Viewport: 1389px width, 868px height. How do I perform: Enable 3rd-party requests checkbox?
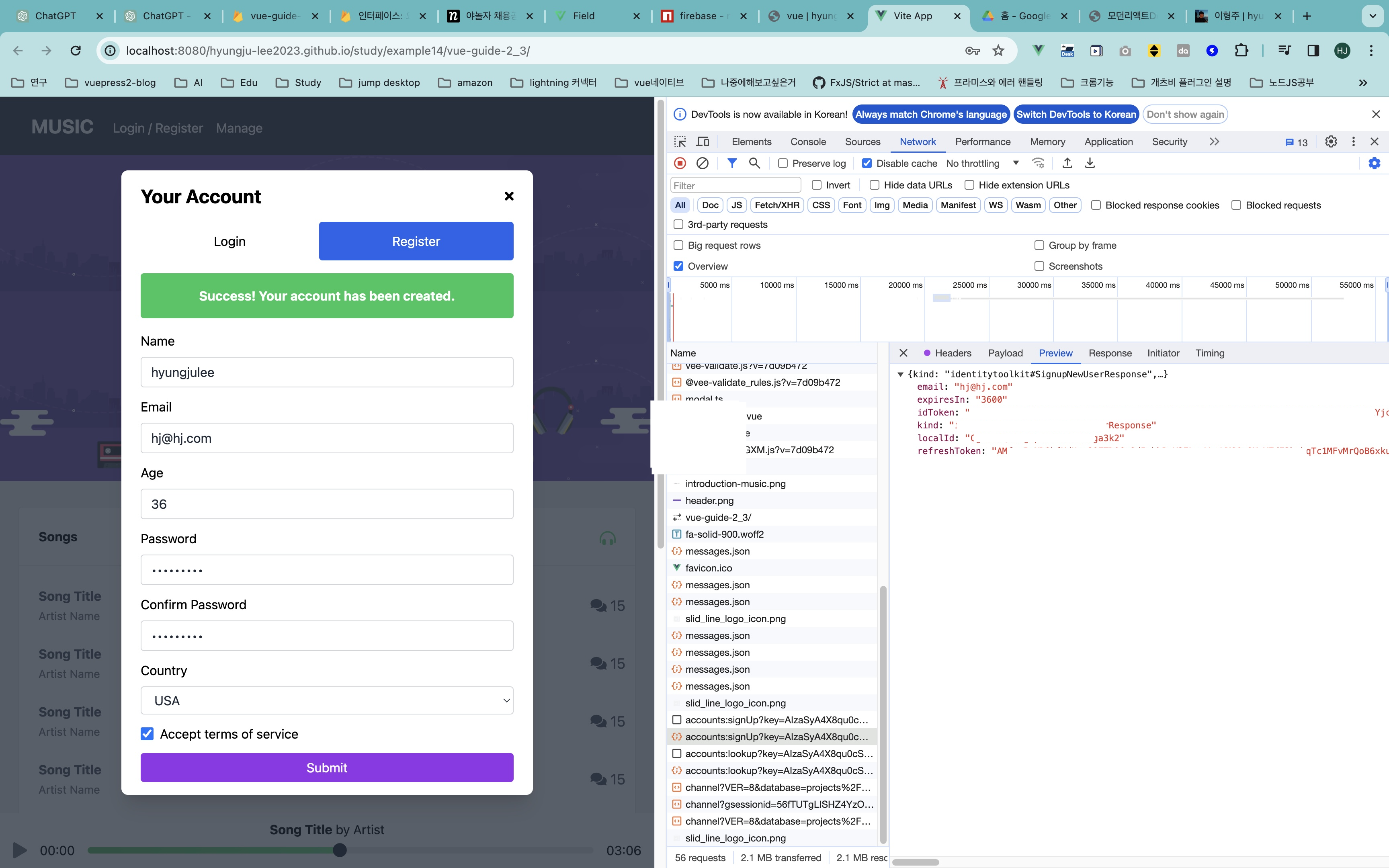(x=678, y=225)
